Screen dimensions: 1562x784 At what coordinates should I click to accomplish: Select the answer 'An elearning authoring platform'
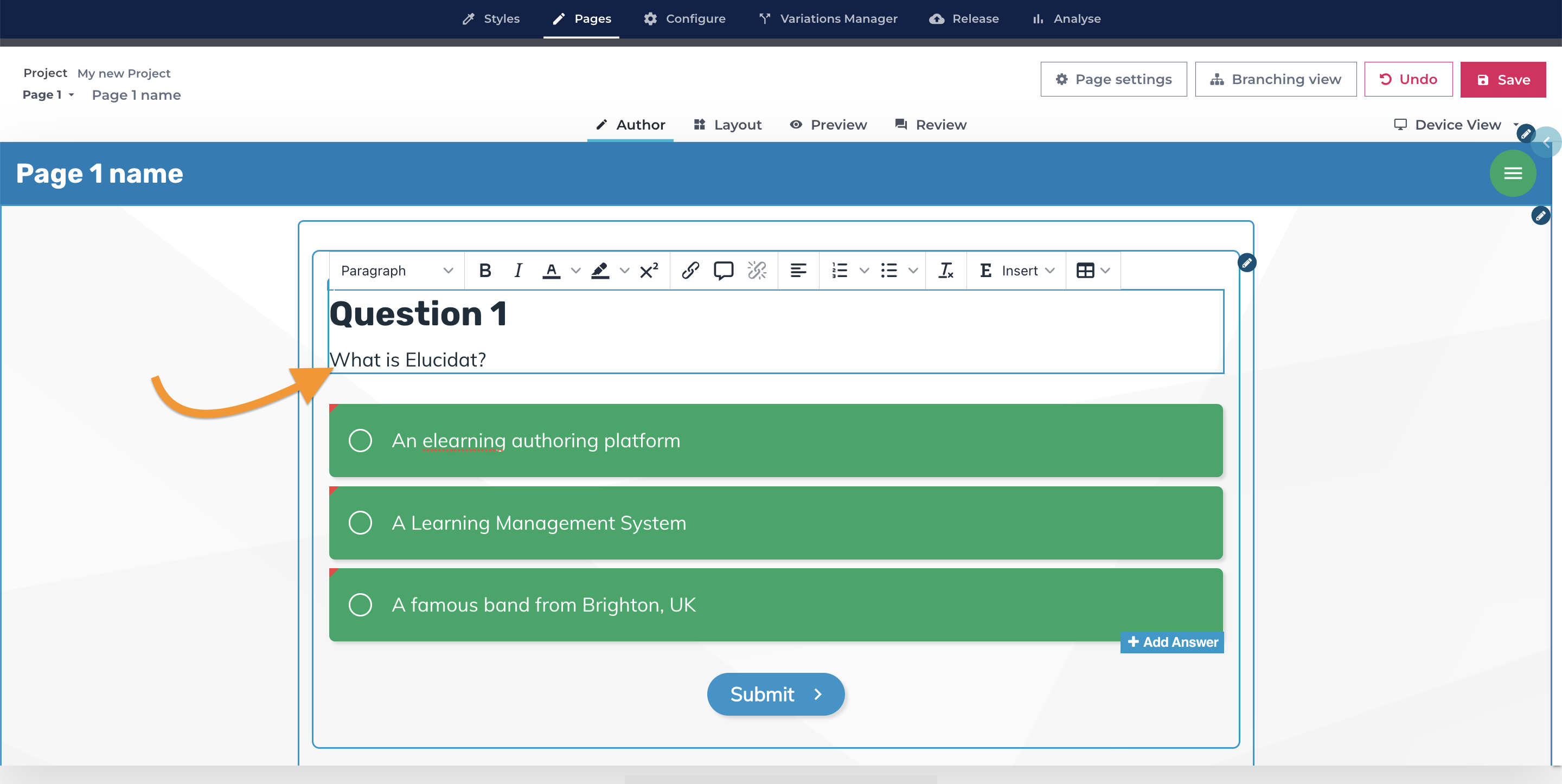click(x=776, y=441)
